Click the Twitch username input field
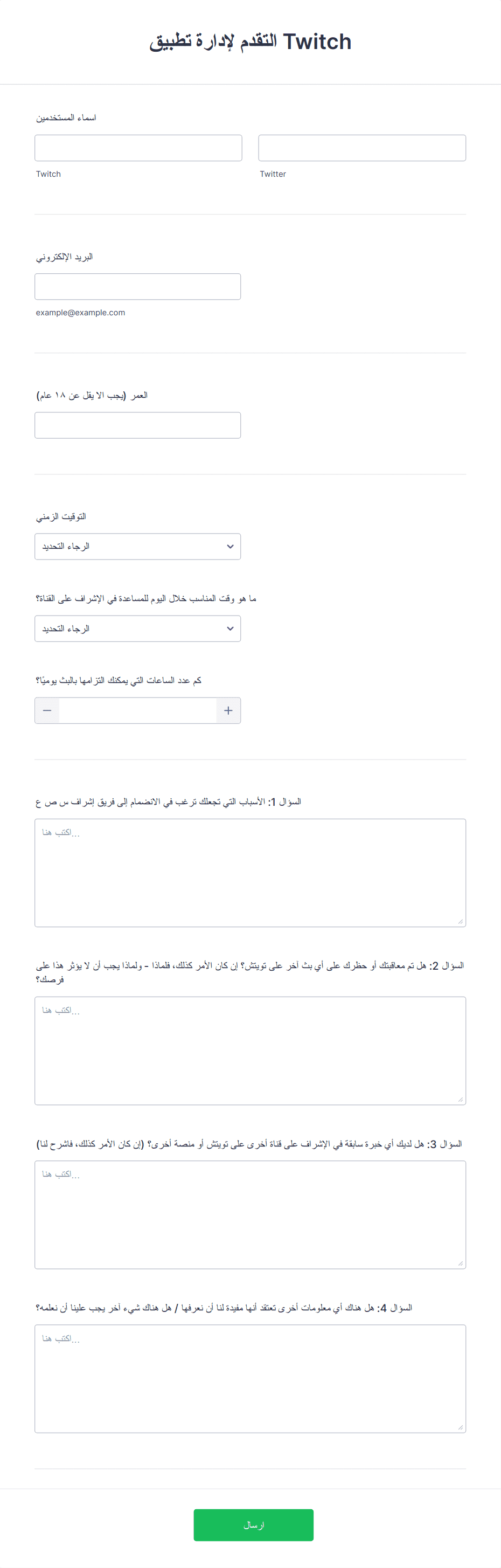The height and width of the screenshot is (1568, 501). click(x=138, y=148)
